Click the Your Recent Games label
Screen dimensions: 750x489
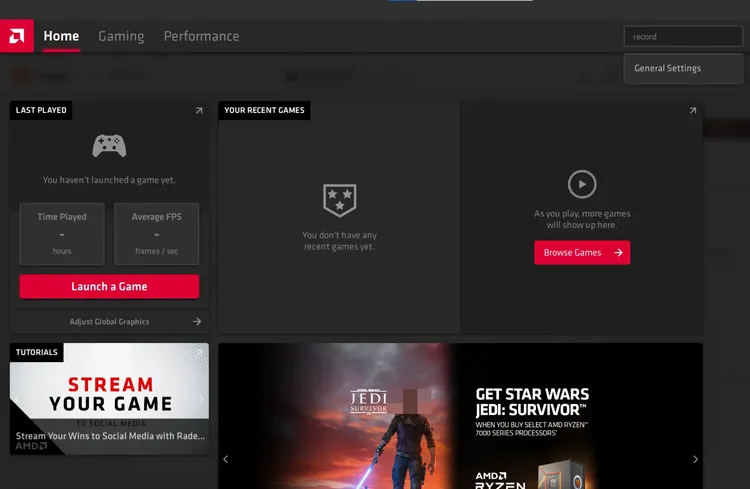pyautogui.click(x=264, y=110)
